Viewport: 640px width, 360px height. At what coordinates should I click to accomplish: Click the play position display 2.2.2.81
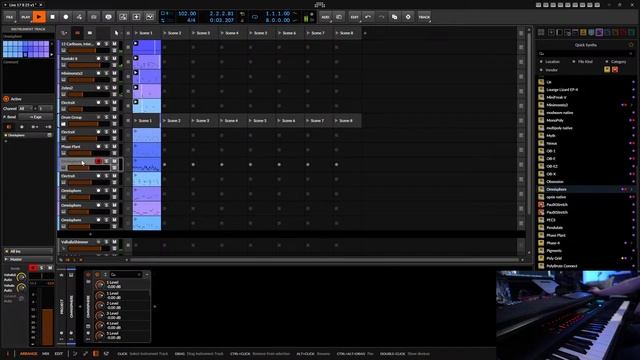(222, 13)
